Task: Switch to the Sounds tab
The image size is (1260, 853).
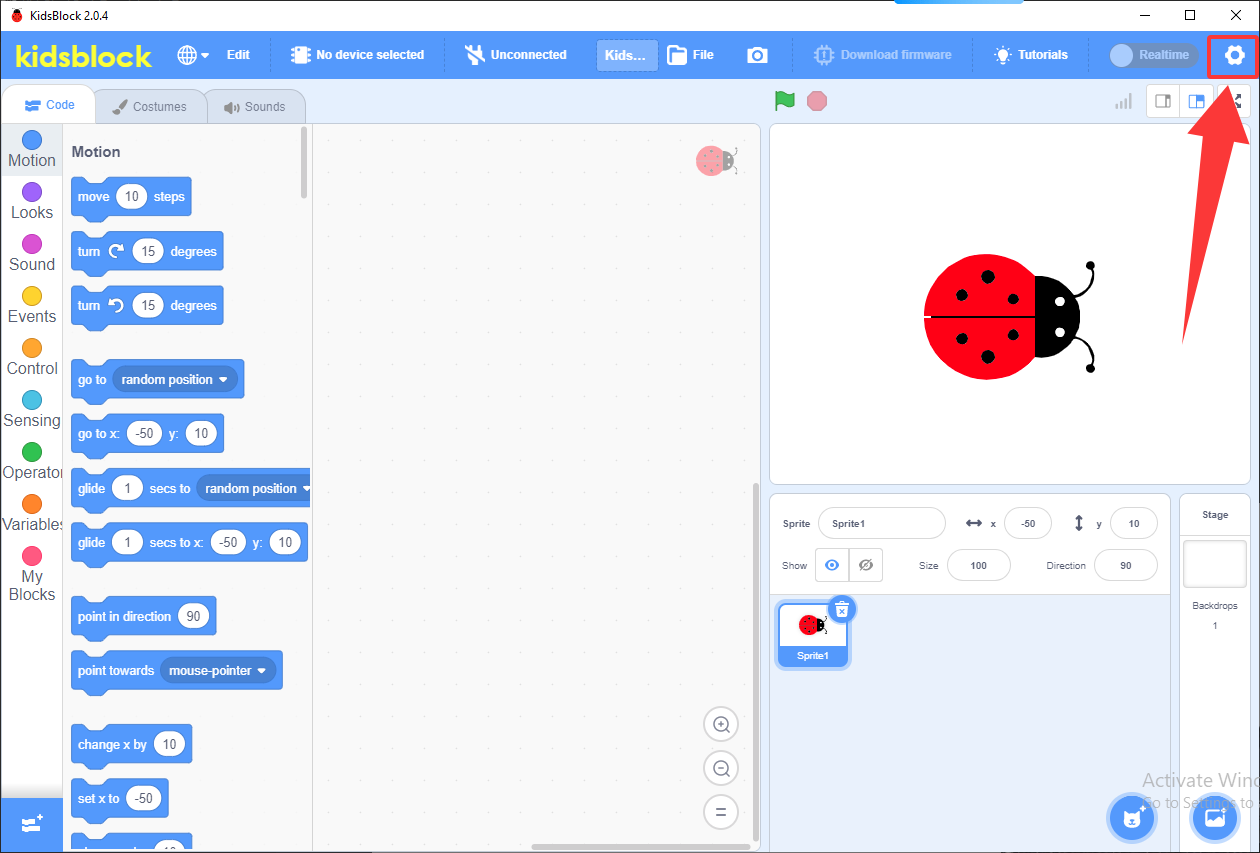Action: pos(255,107)
